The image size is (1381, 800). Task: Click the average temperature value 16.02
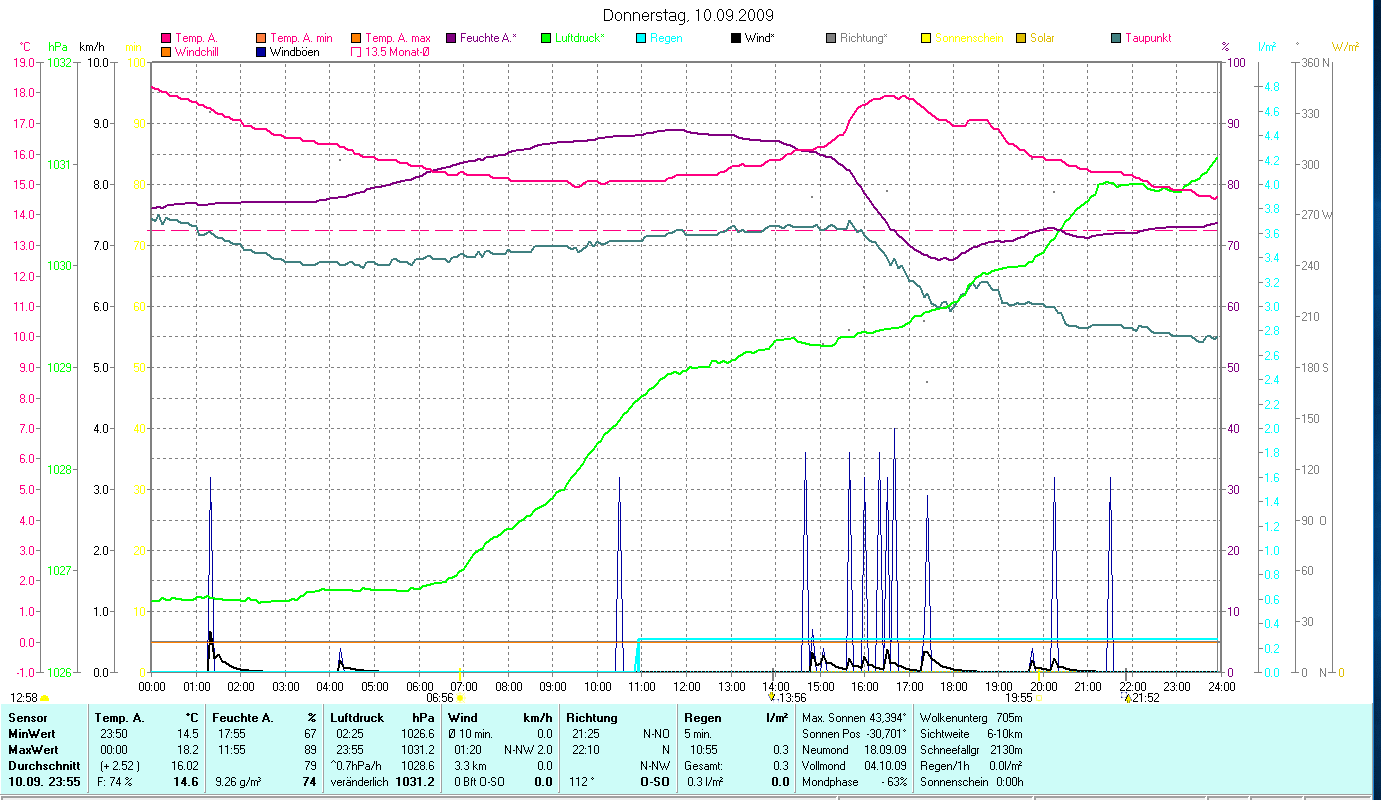point(185,766)
